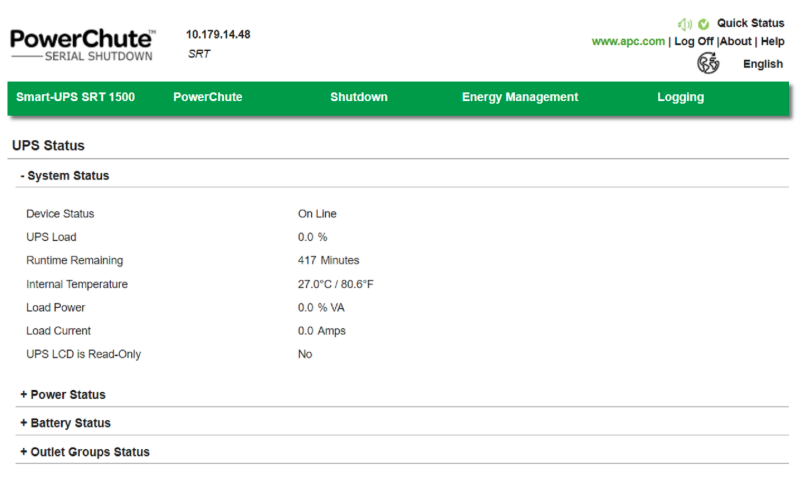Viewport: 802px width, 486px height.
Task: Click the Internal Temperature label
Action: point(77,284)
